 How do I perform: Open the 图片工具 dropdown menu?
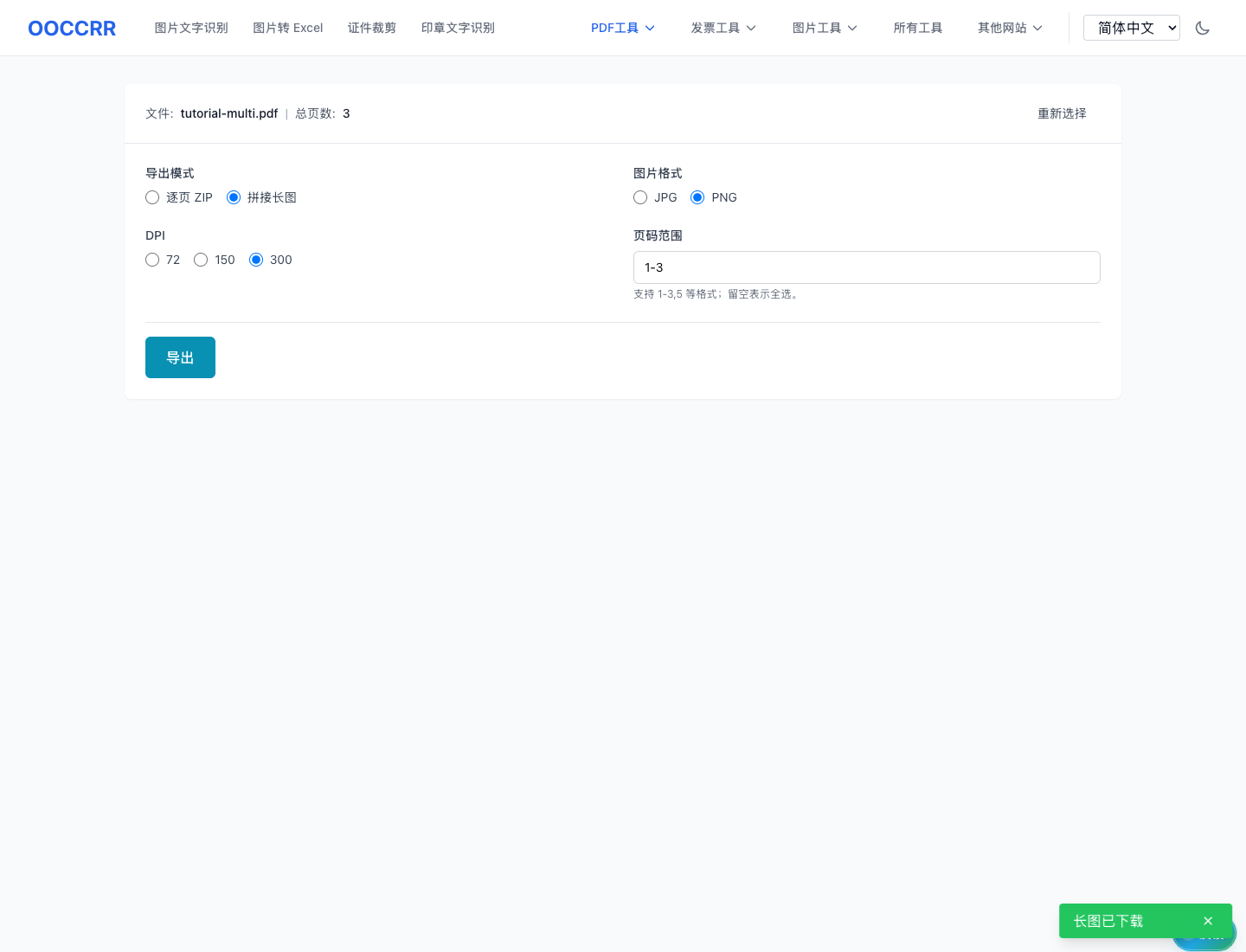point(824,28)
